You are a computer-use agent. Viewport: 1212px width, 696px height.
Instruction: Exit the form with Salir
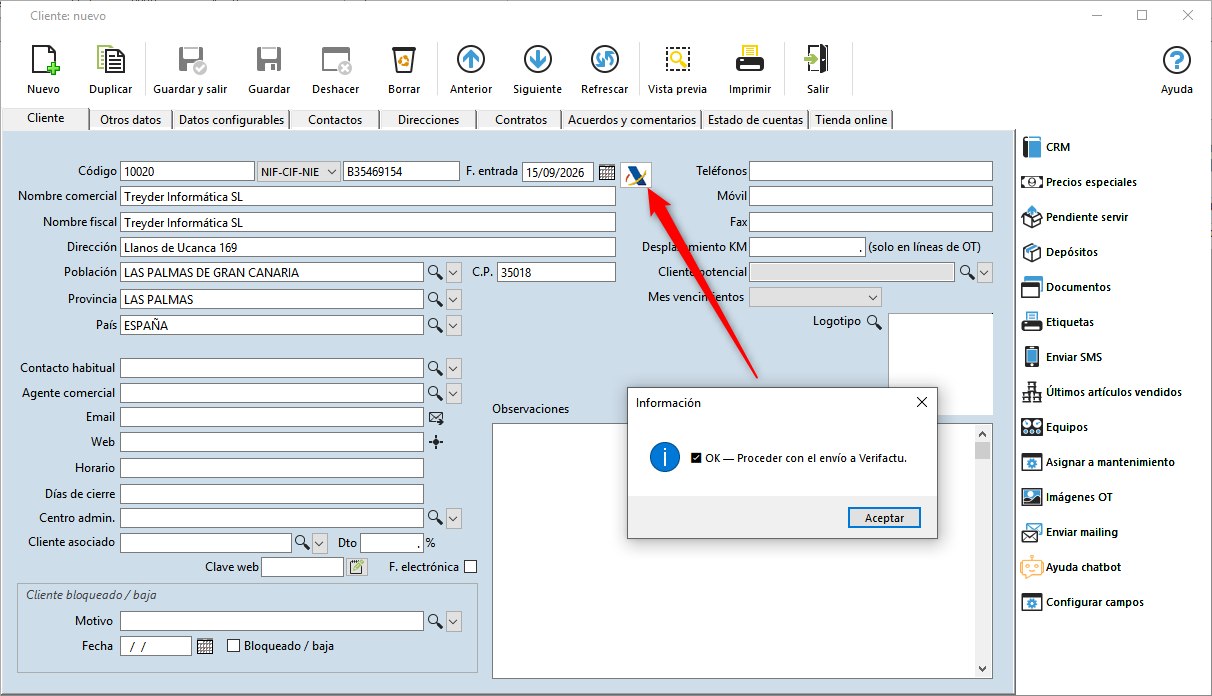click(818, 69)
